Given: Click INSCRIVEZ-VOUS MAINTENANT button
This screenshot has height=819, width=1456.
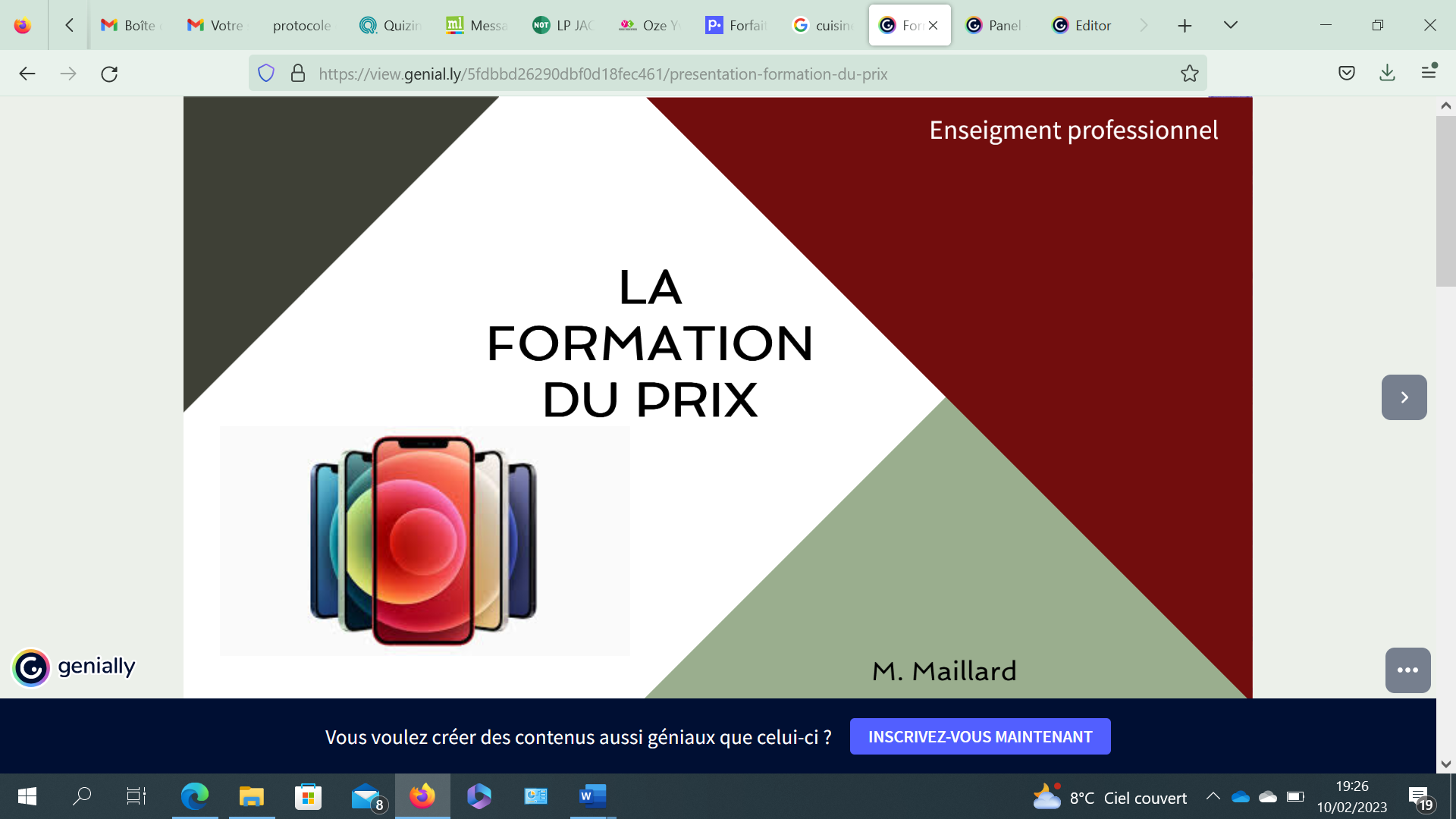Looking at the screenshot, I should click(980, 736).
